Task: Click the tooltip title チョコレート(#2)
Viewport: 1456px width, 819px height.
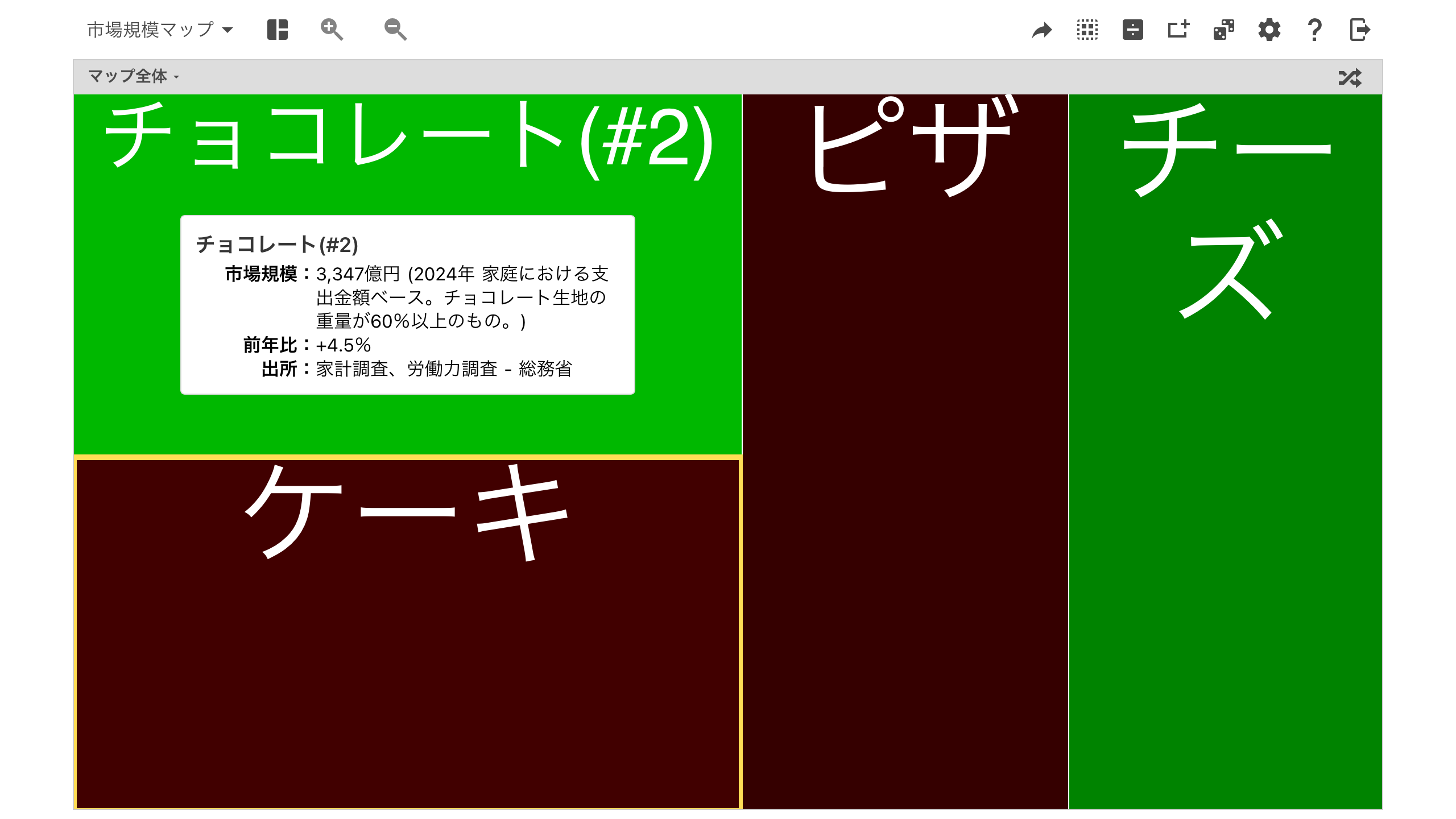Action: [x=277, y=245]
